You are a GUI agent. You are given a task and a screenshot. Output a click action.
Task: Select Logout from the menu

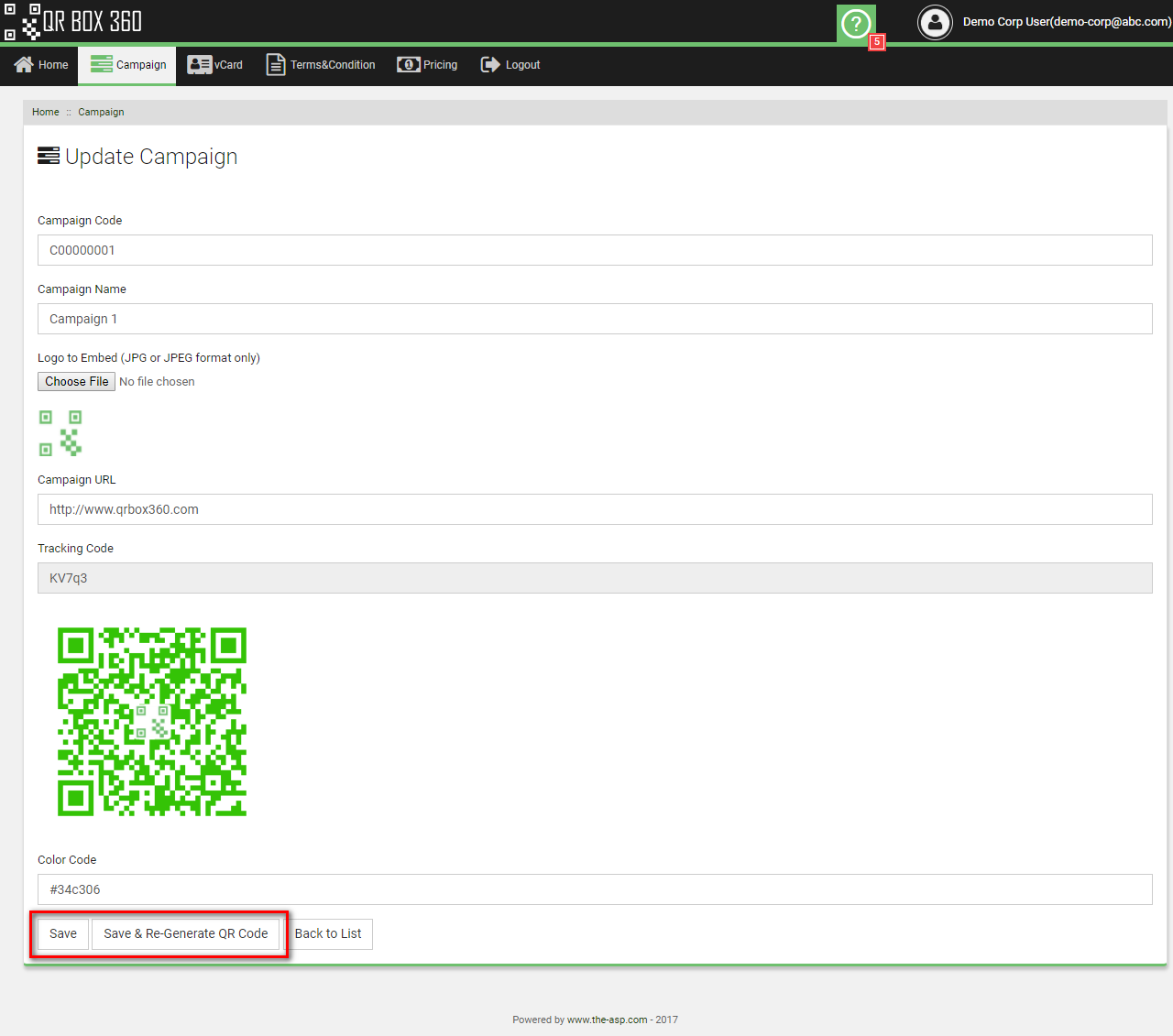510,65
